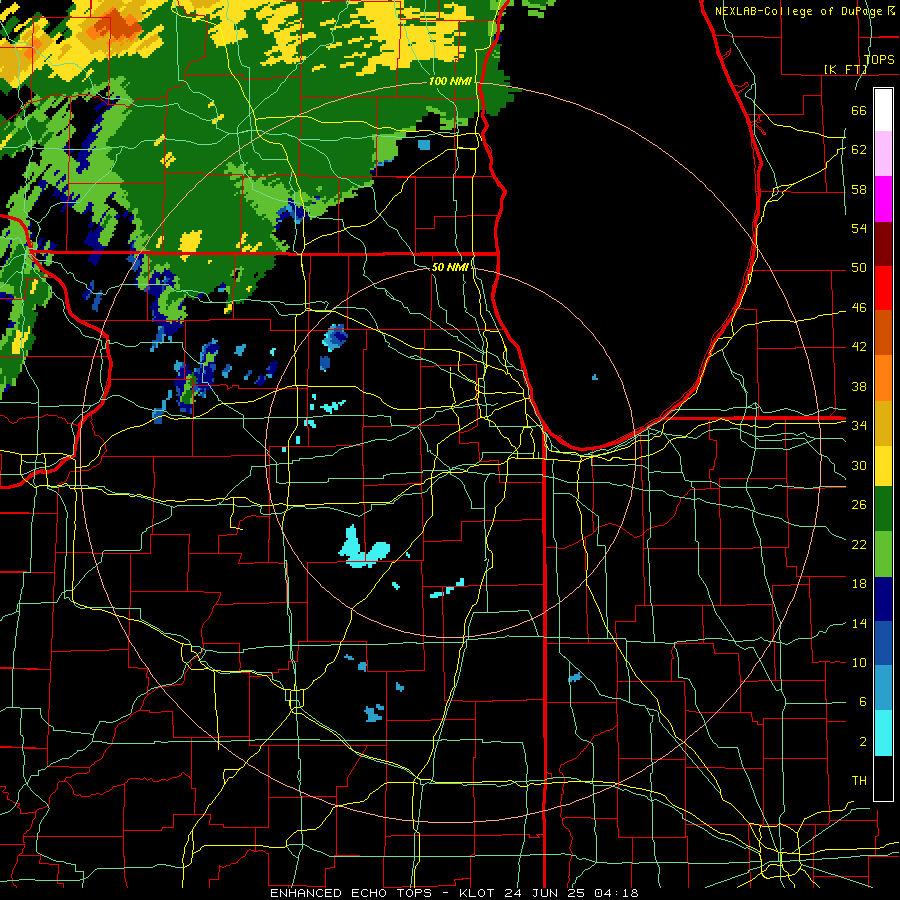Click the 50 NMI range ring label
Viewport: 900px width, 900px height.
[449, 267]
